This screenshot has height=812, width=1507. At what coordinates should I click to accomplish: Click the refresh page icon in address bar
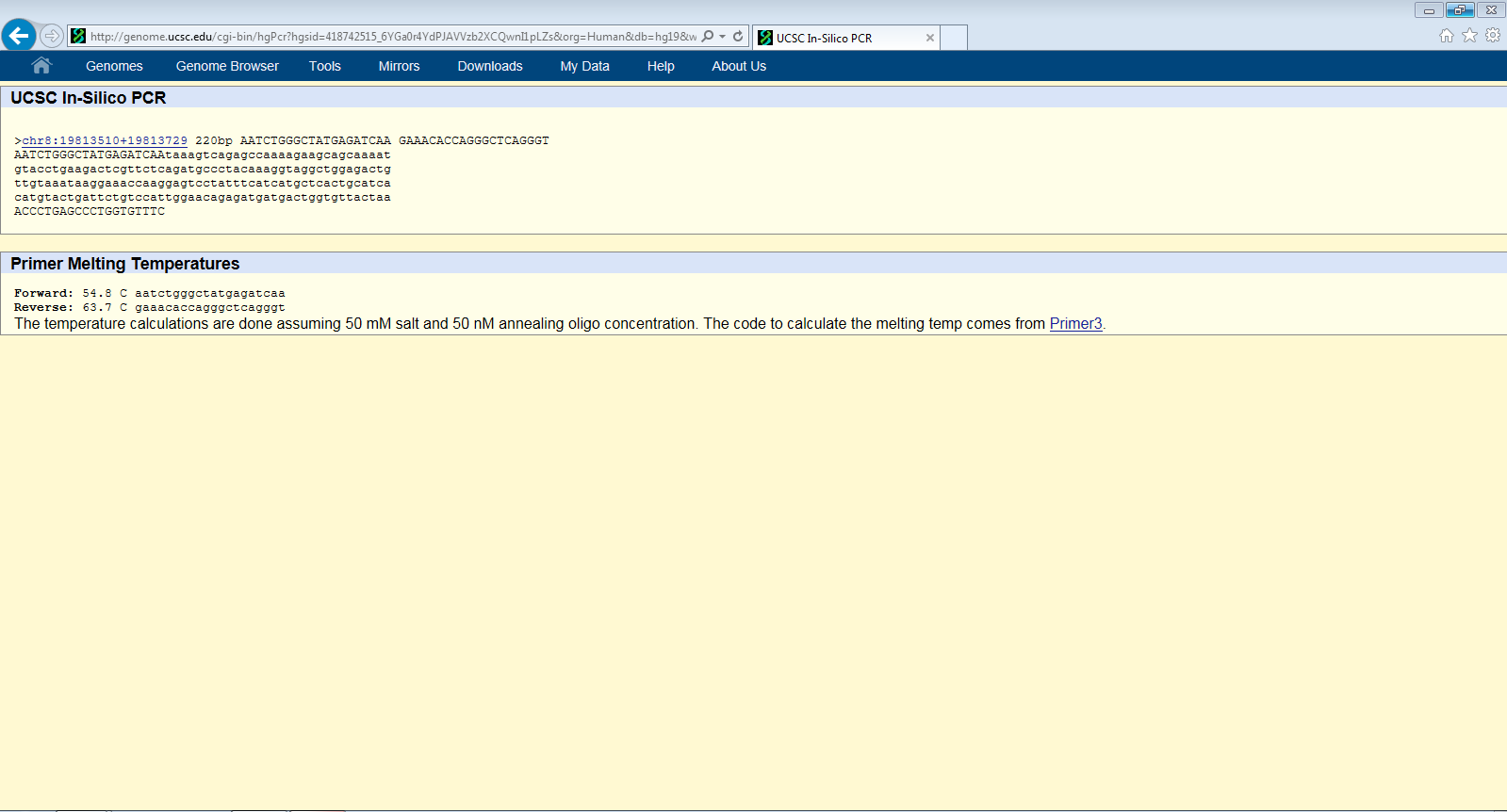tap(738, 37)
